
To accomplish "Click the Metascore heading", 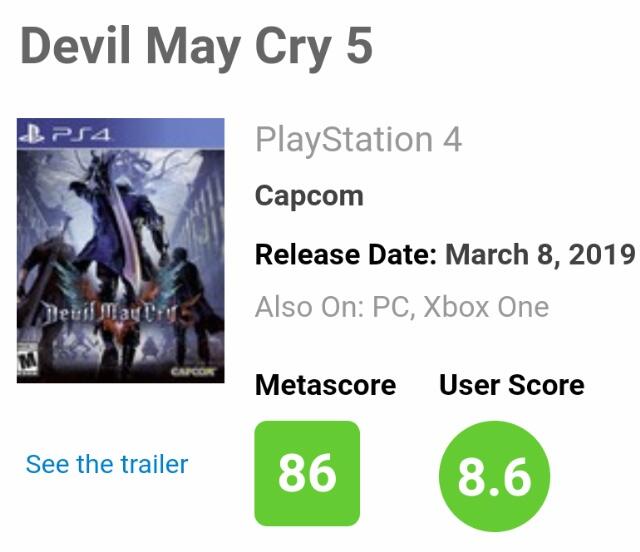I will [325, 385].
